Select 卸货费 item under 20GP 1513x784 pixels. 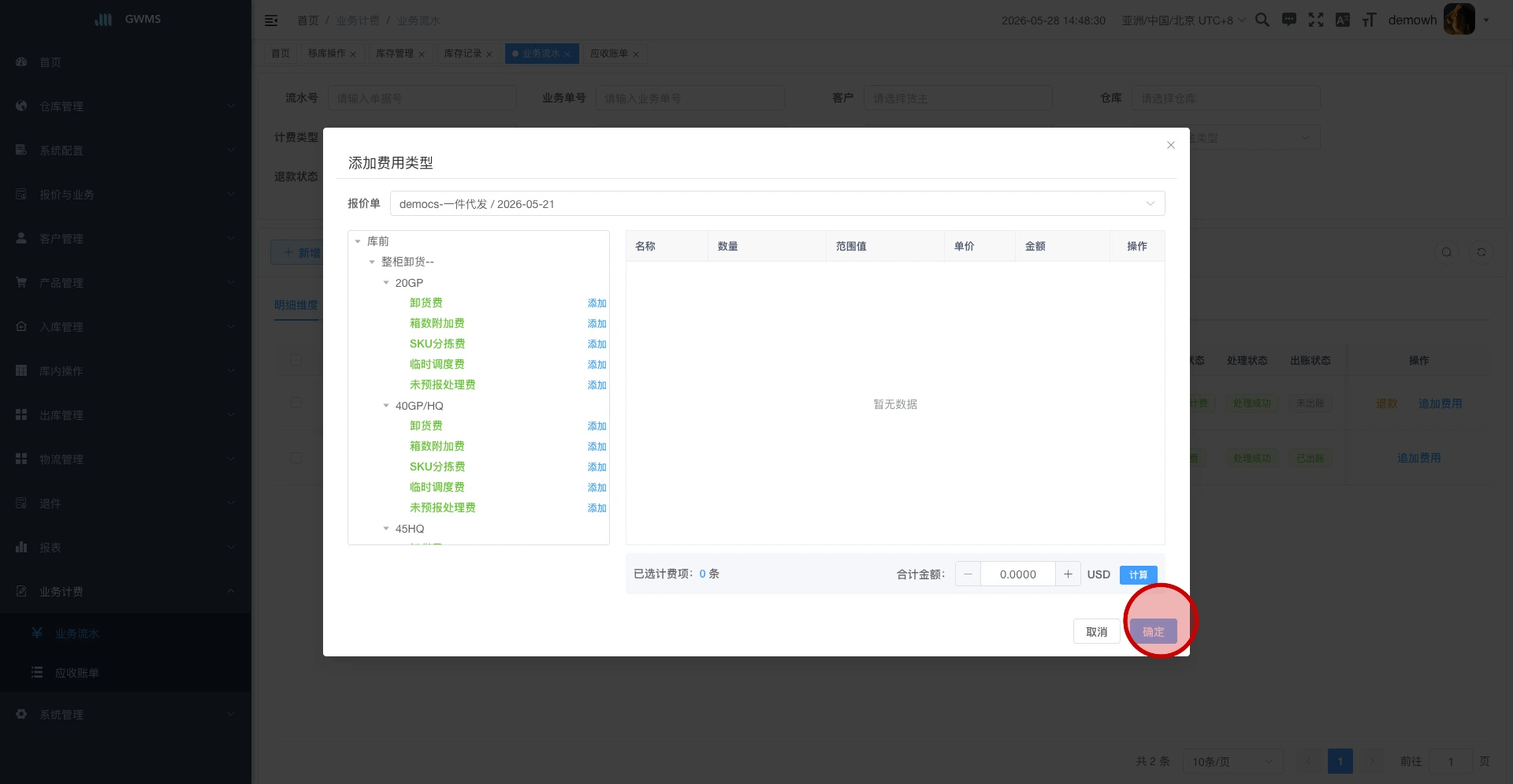[x=426, y=303]
